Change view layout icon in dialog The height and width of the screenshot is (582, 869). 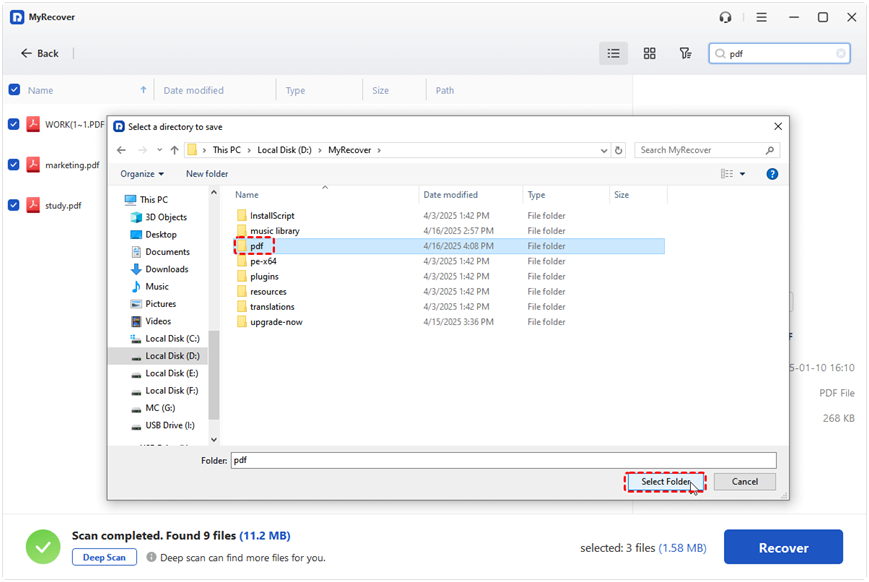click(x=727, y=174)
